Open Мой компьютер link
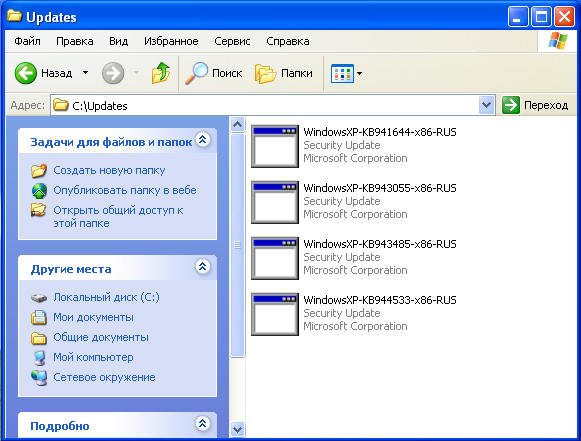 coord(93,357)
